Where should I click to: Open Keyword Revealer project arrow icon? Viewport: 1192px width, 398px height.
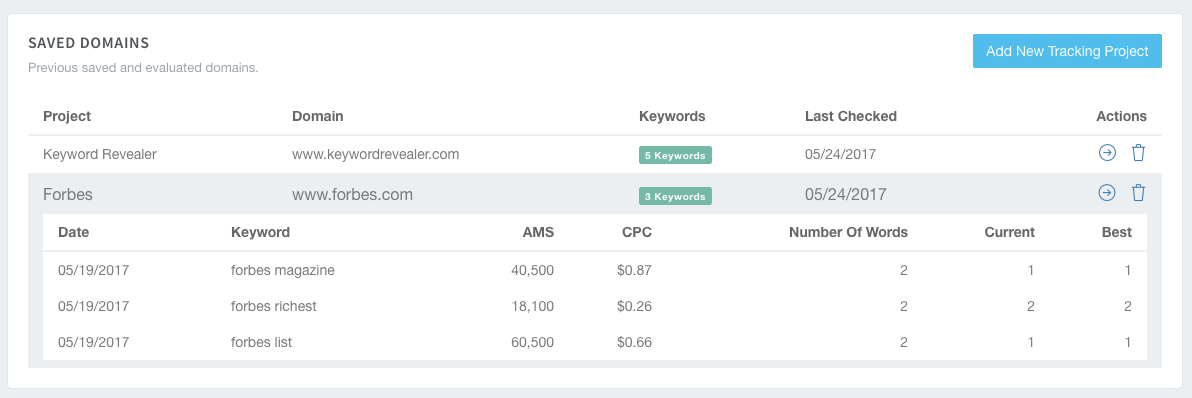1107,153
